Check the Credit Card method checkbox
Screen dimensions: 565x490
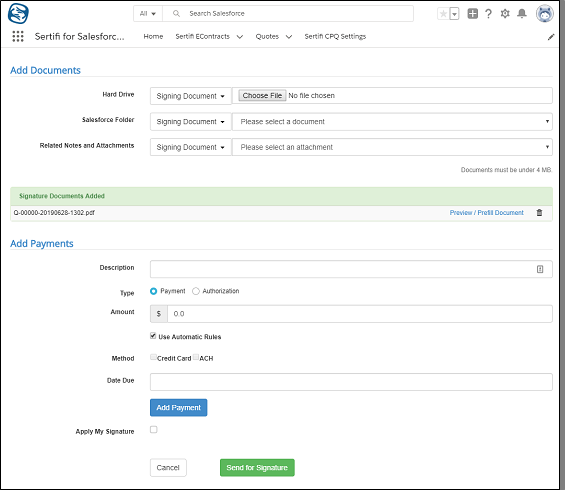coord(153,357)
